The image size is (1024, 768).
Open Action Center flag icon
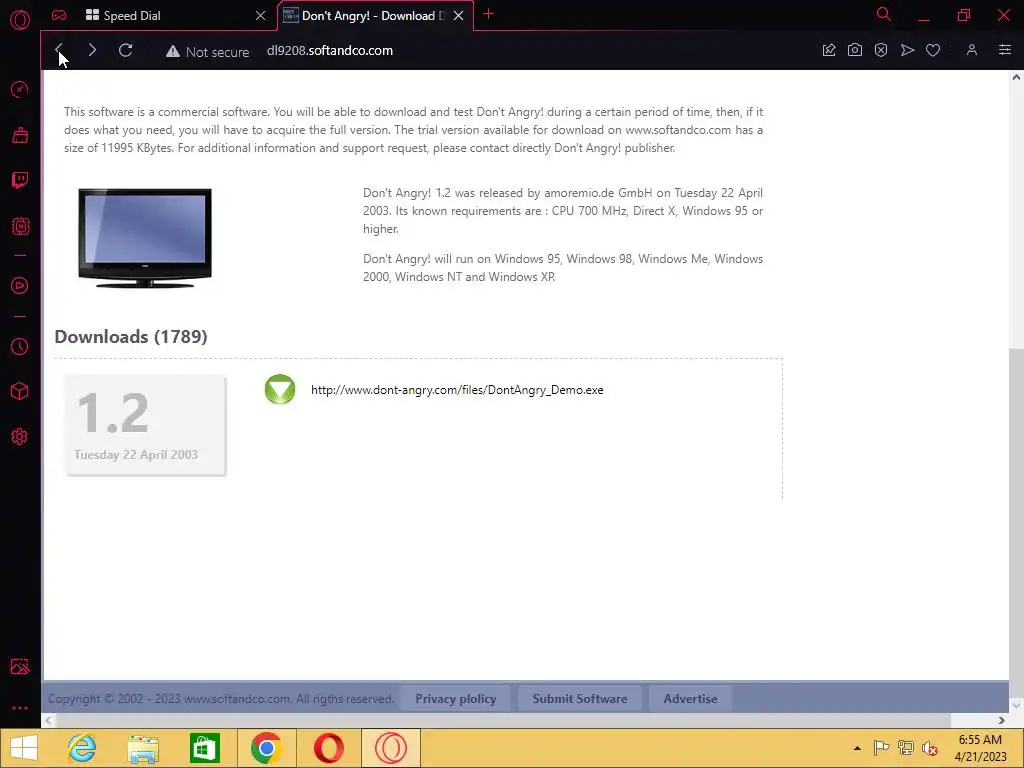(881, 748)
